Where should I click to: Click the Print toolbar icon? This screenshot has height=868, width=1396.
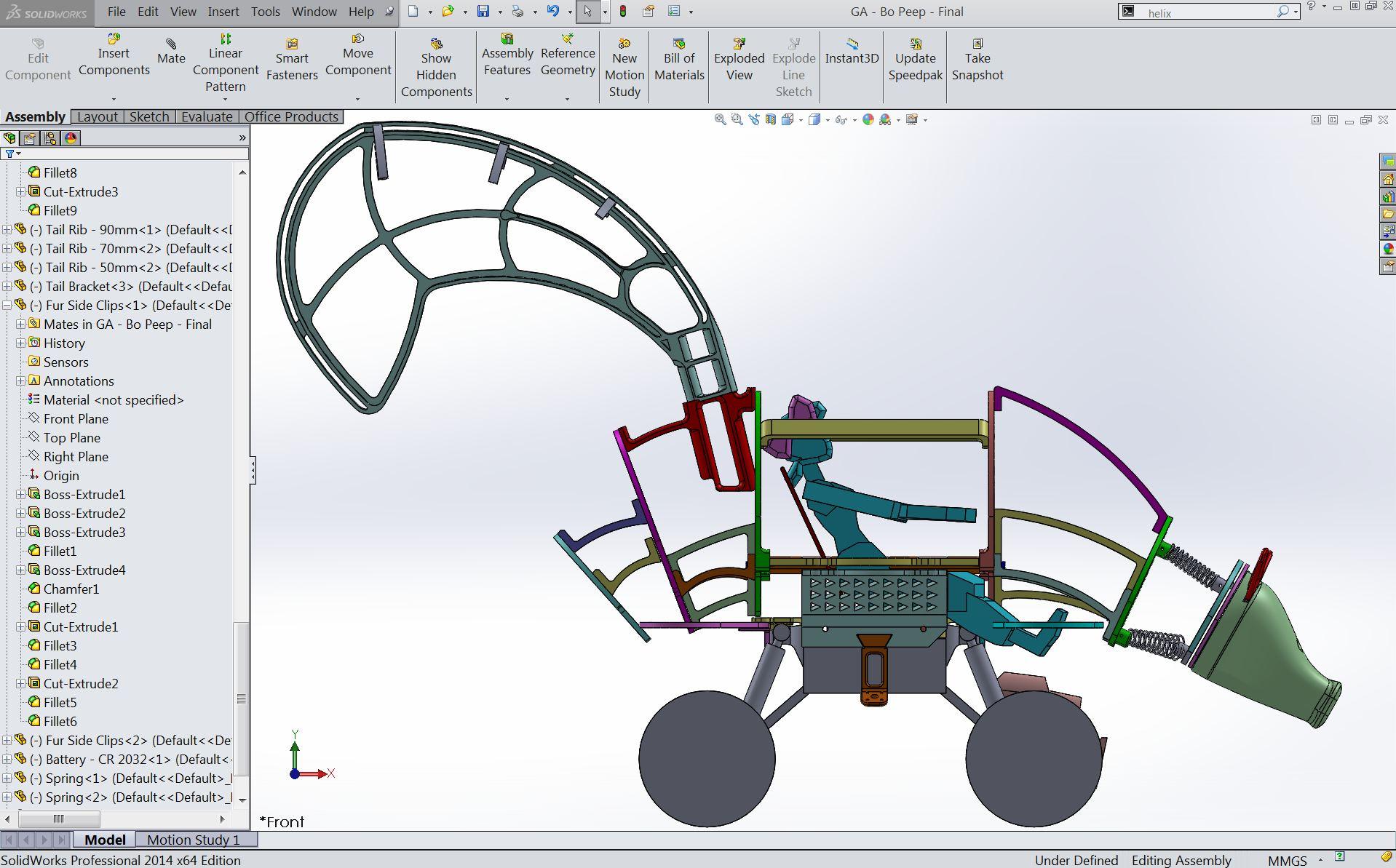tap(517, 12)
